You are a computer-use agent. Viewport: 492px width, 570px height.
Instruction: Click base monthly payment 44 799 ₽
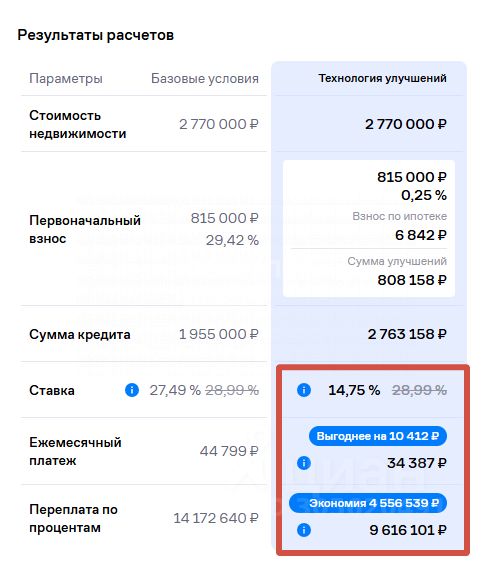click(x=229, y=451)
